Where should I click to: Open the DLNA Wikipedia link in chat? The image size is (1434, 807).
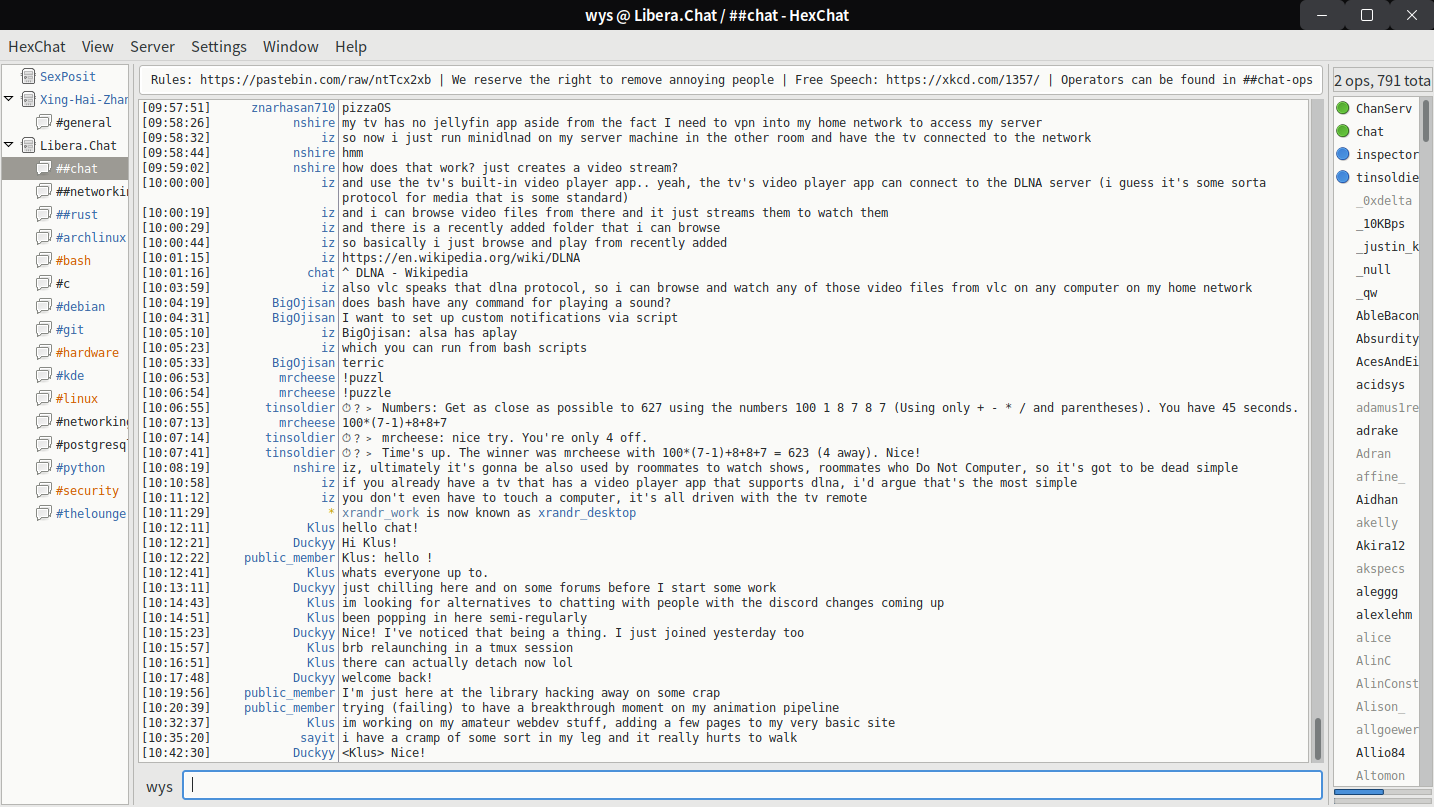(x=460, y=258)
